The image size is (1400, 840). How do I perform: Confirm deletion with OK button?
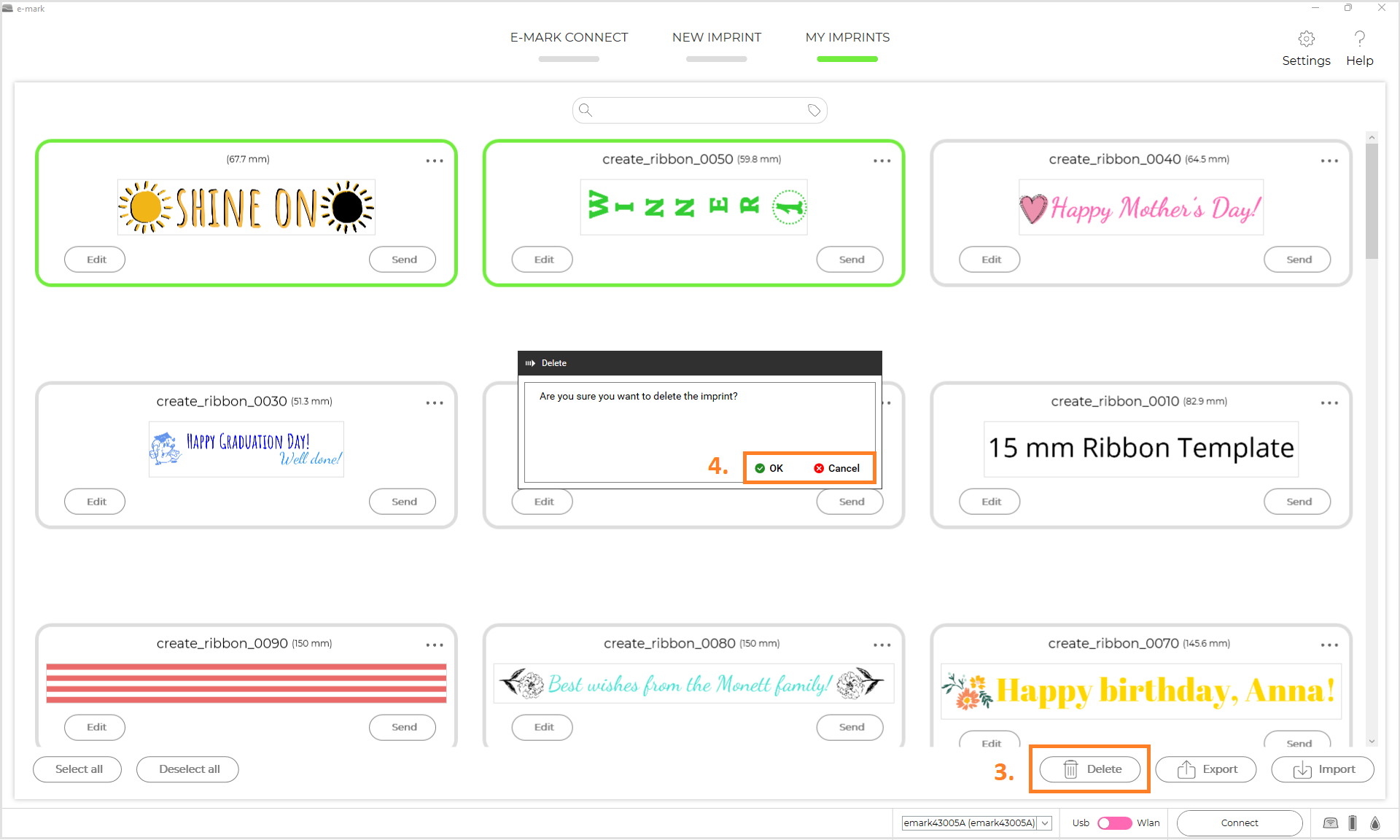coord(769,468)
